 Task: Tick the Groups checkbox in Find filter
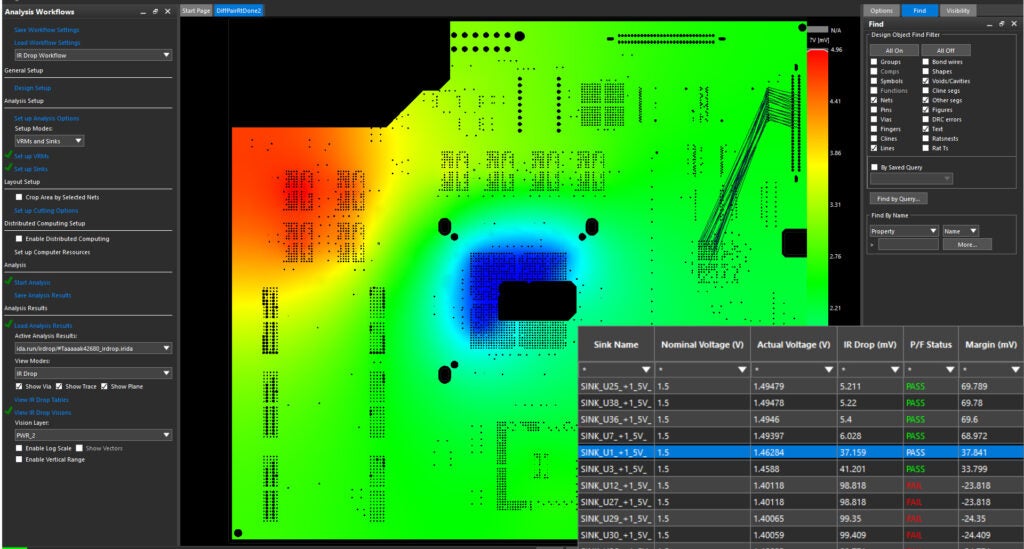pyautogui.click(x=874, y=62)
